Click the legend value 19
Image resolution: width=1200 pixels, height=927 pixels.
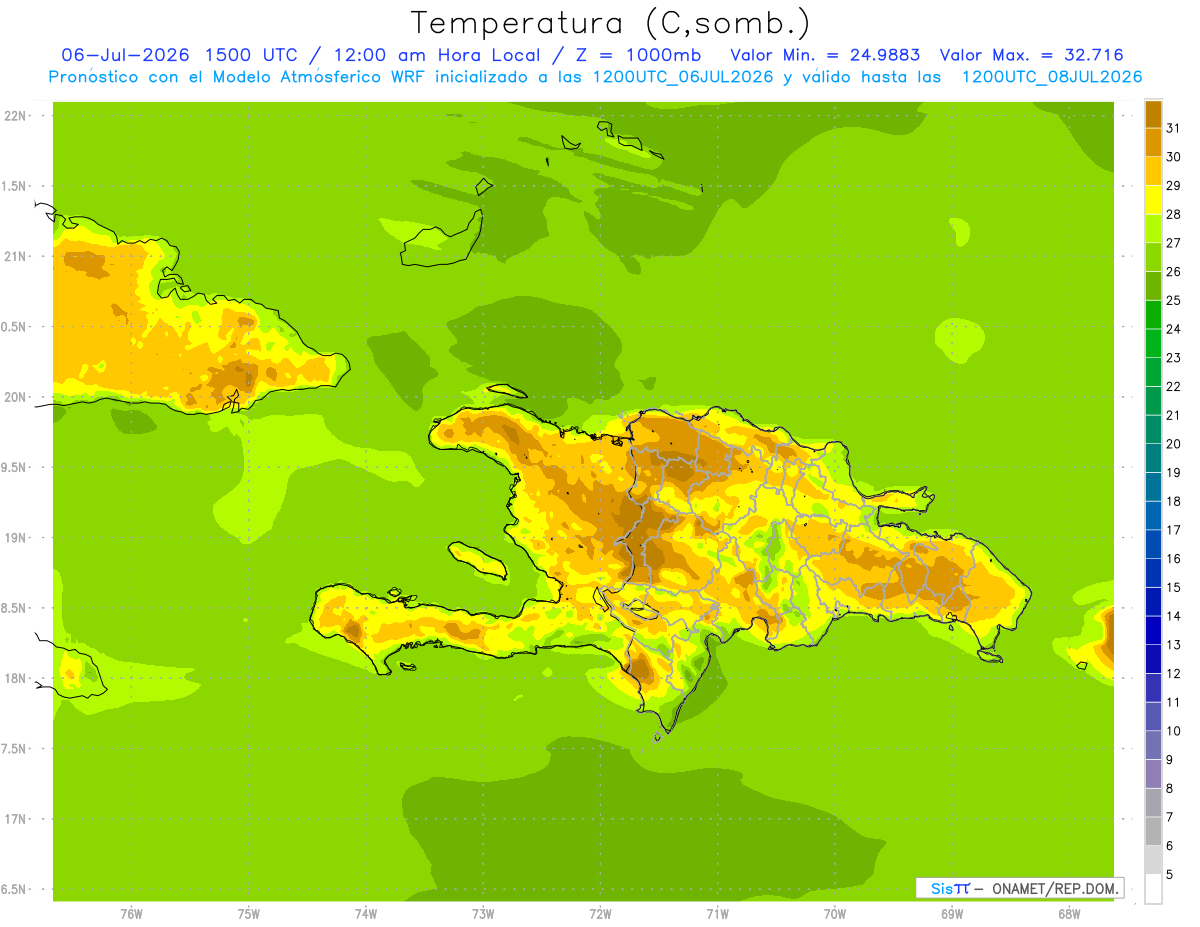tap(1173, 472)
